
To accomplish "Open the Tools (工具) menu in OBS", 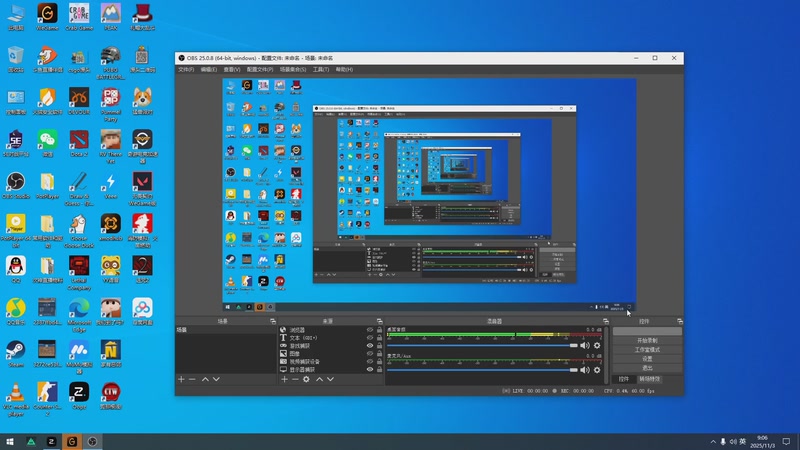I will pyautogui.click(x=320, y=69).
